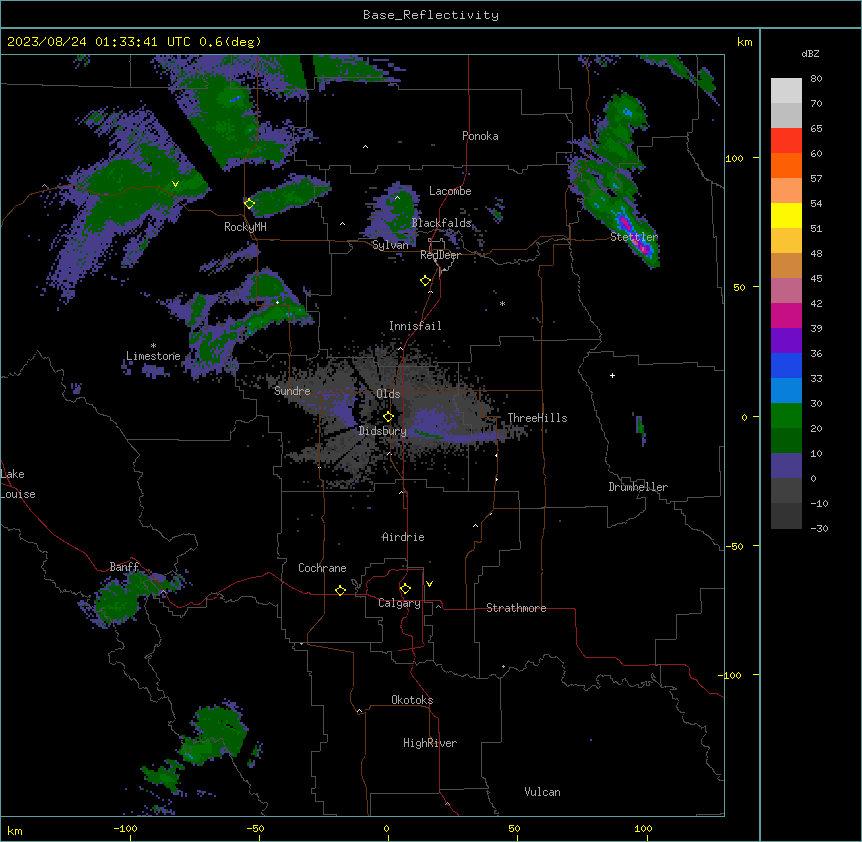The height and width of the screenshot is (842, 862).
Task: Pick the magenta 39-42 dBZ legend swatch
Action: point(786,315)
